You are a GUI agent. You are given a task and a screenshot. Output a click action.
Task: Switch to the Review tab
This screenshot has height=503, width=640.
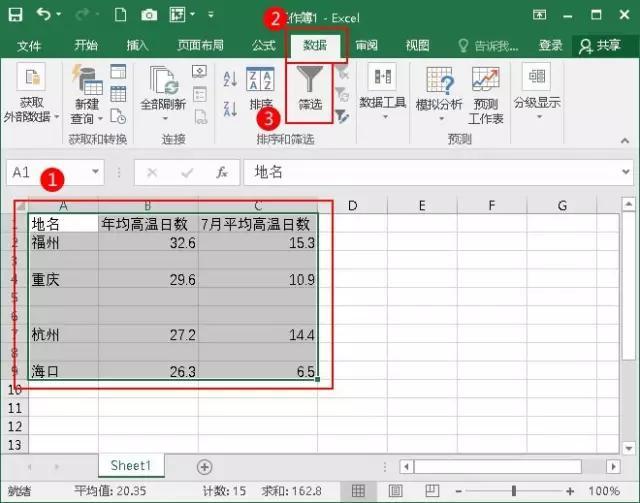(366, 45)
